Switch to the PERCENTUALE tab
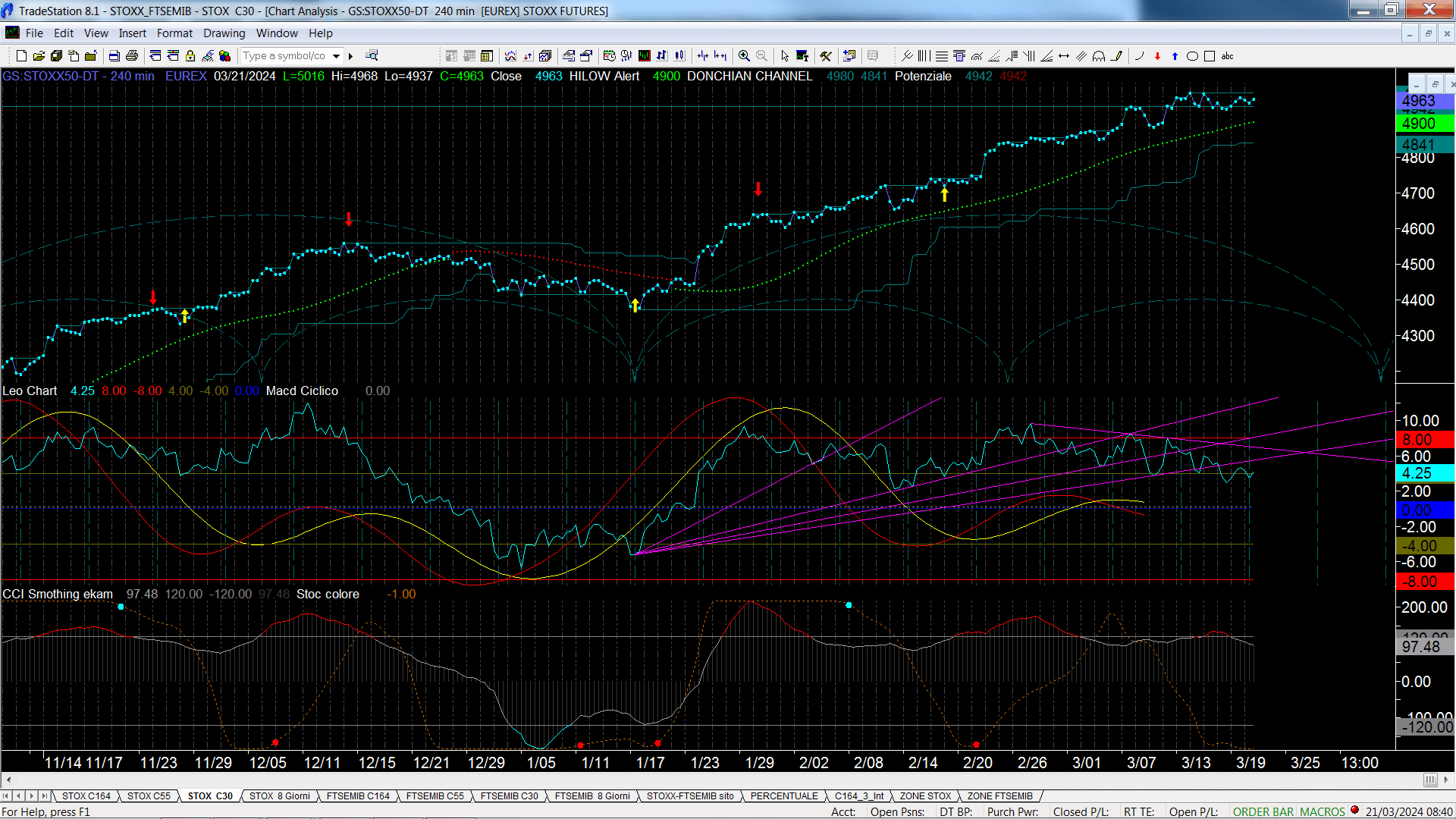Screen dimensions: 1456x819 784,796
